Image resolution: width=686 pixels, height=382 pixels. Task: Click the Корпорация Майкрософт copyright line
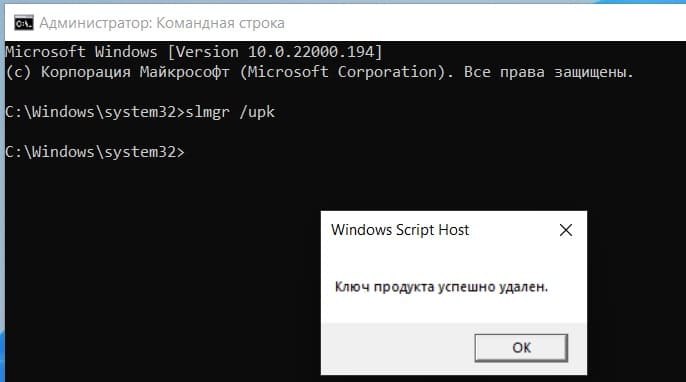point(319,72)
